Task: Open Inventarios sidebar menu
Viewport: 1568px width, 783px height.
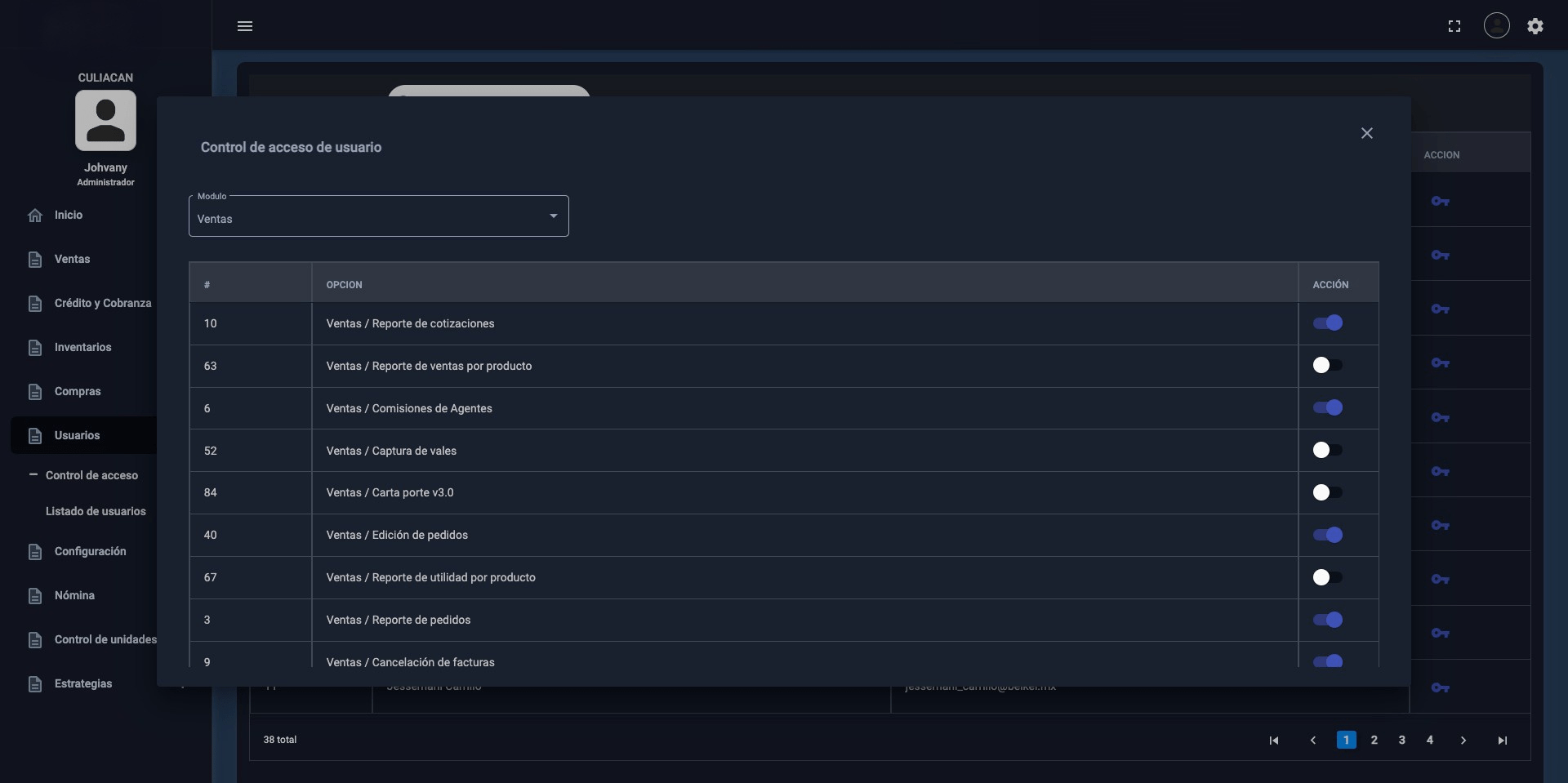Action: (82, 348)
